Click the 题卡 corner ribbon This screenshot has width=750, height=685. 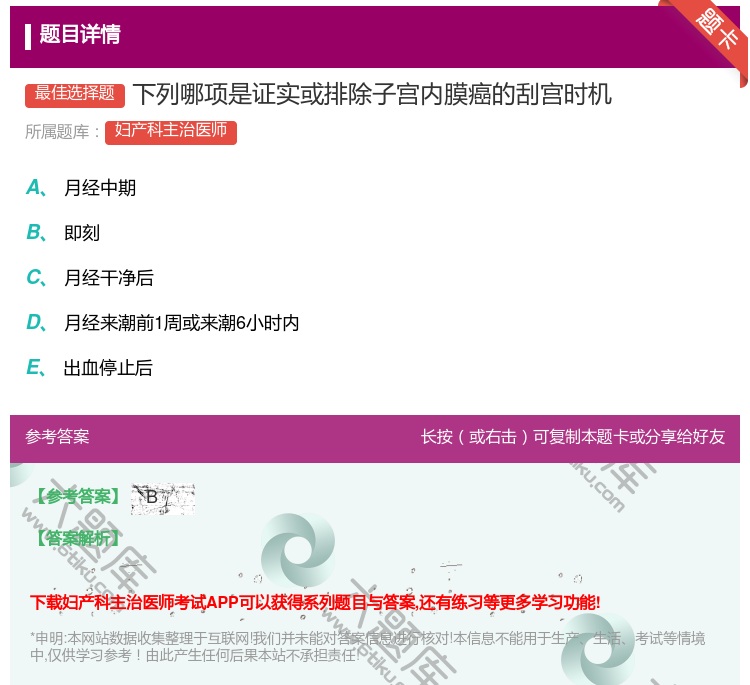[716, 30]
